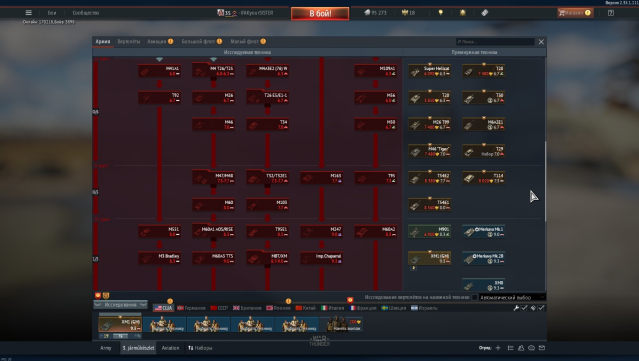Viewport: 639px width, 361px height.
Task: Click the help question mark icon
Action: (x=610, y=13)
